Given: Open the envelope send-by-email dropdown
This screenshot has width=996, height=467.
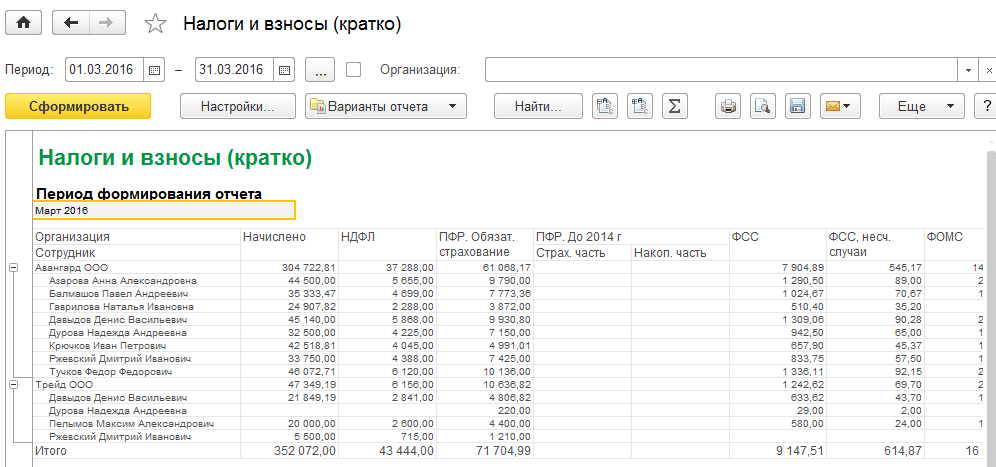Looking at the screenshot, I should point(836,106).
